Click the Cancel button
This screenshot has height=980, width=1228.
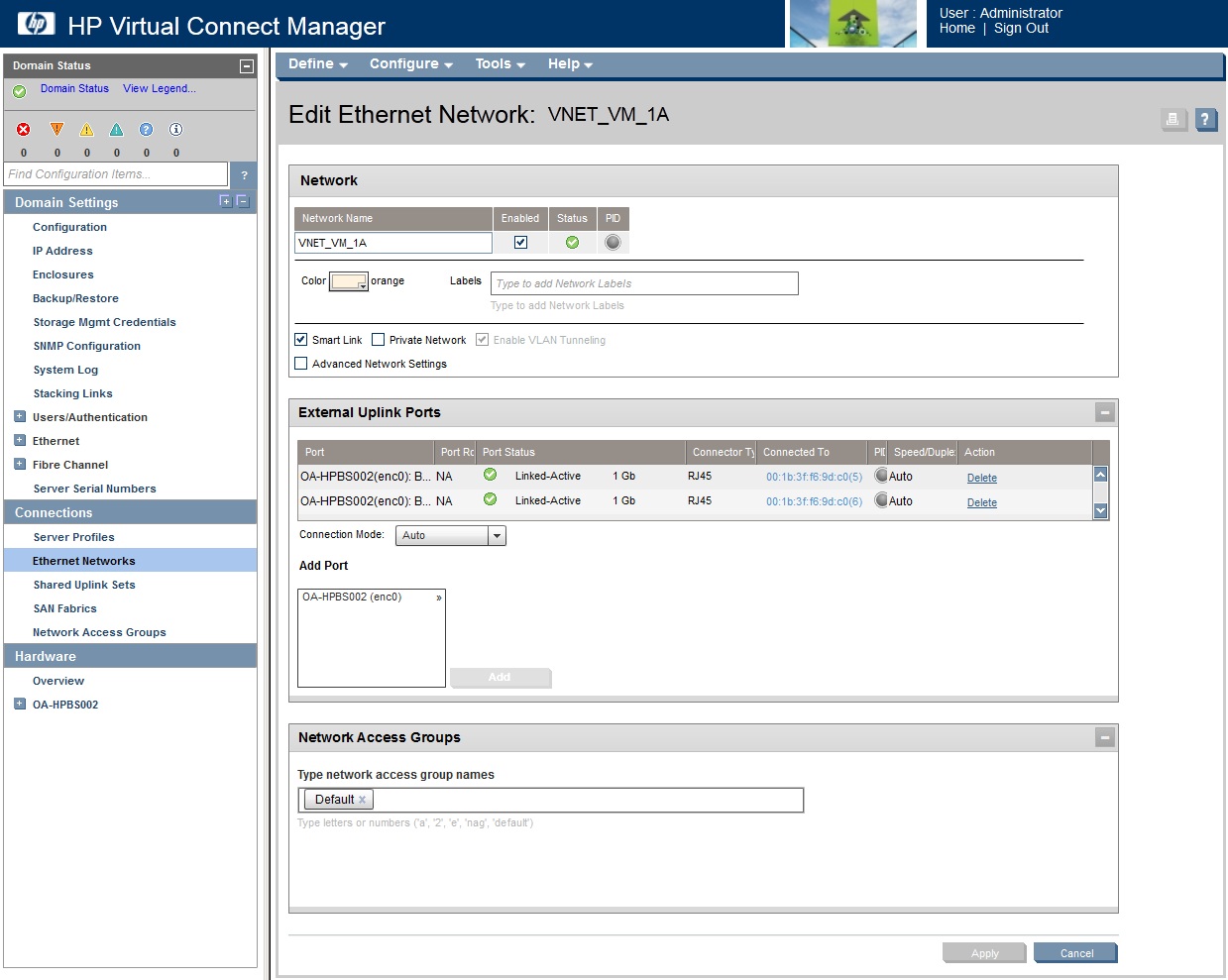[x=1076, y=953]
